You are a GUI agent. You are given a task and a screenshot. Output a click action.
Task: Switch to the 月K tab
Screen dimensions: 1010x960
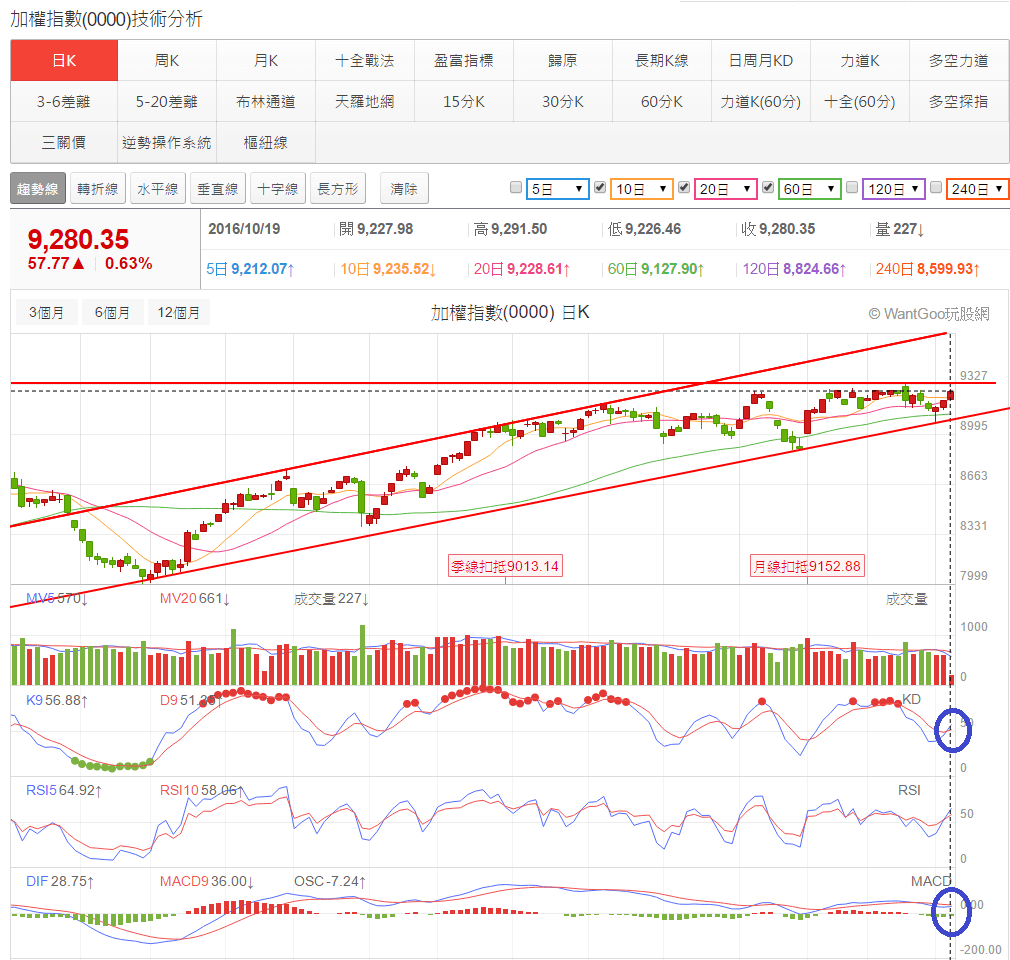click(264, 60)
